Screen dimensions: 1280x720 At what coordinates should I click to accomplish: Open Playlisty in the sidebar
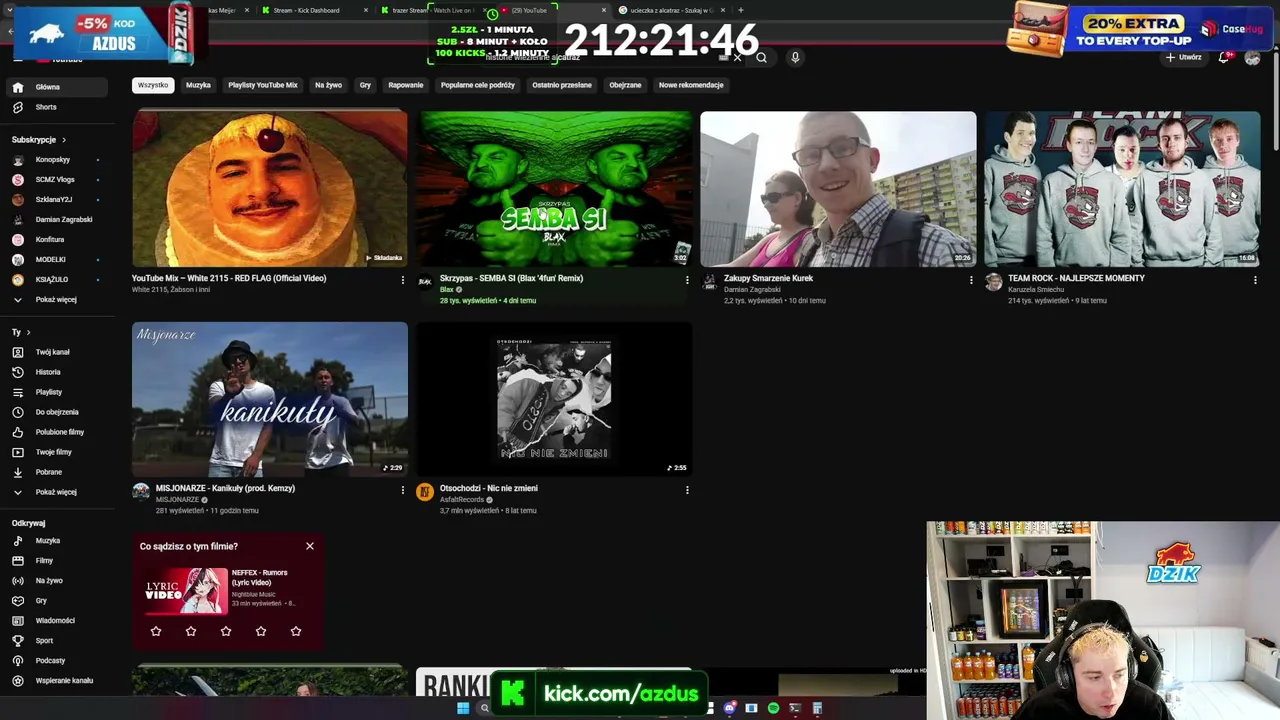pyautogui.click(x=58, y=392)
